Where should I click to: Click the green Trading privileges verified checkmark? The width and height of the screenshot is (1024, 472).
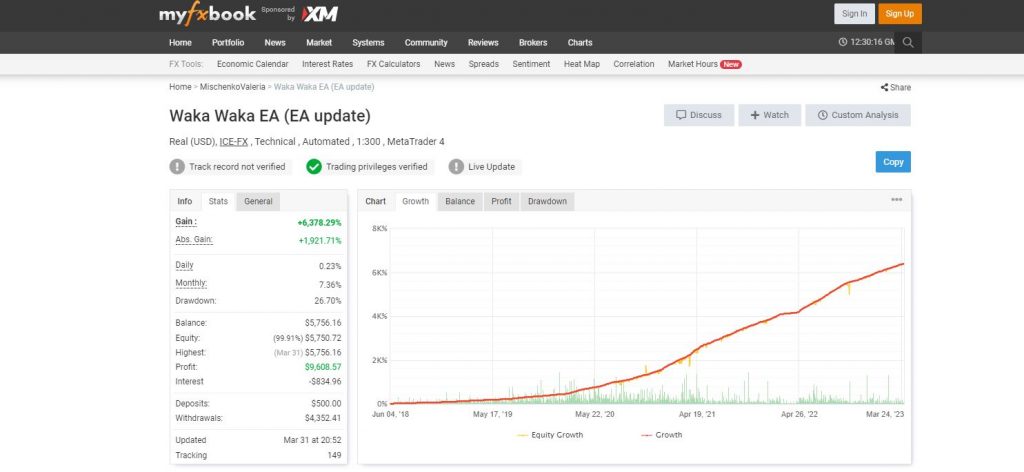(314, 167)
